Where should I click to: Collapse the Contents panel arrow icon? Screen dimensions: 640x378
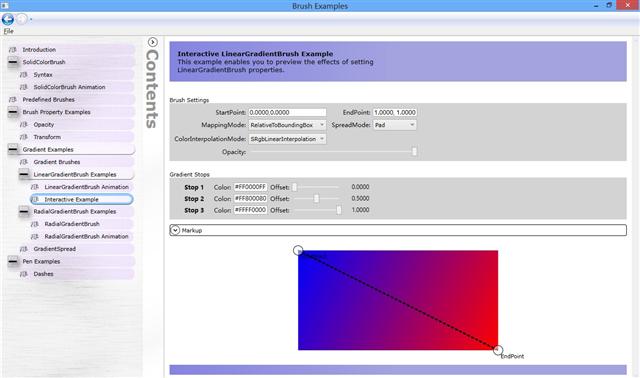[x=153, y=42]
